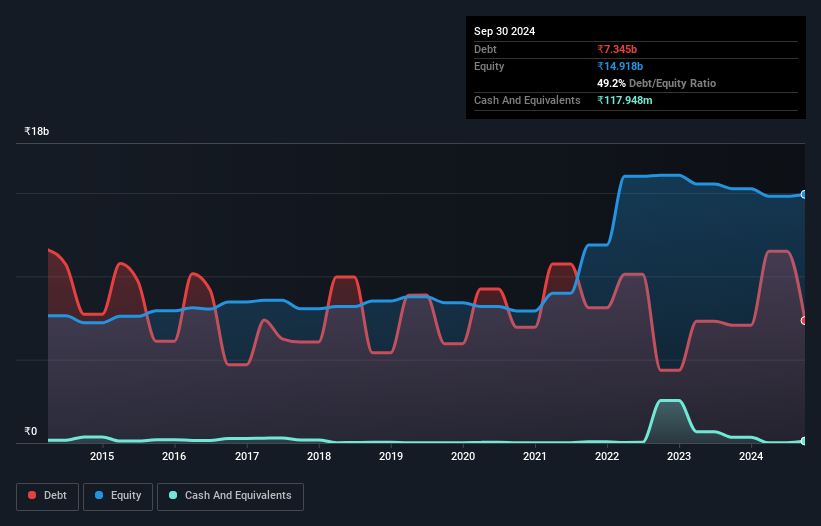Toggle the Debt series legend button
The image size is (821, 526).
(x=48, y=496)
